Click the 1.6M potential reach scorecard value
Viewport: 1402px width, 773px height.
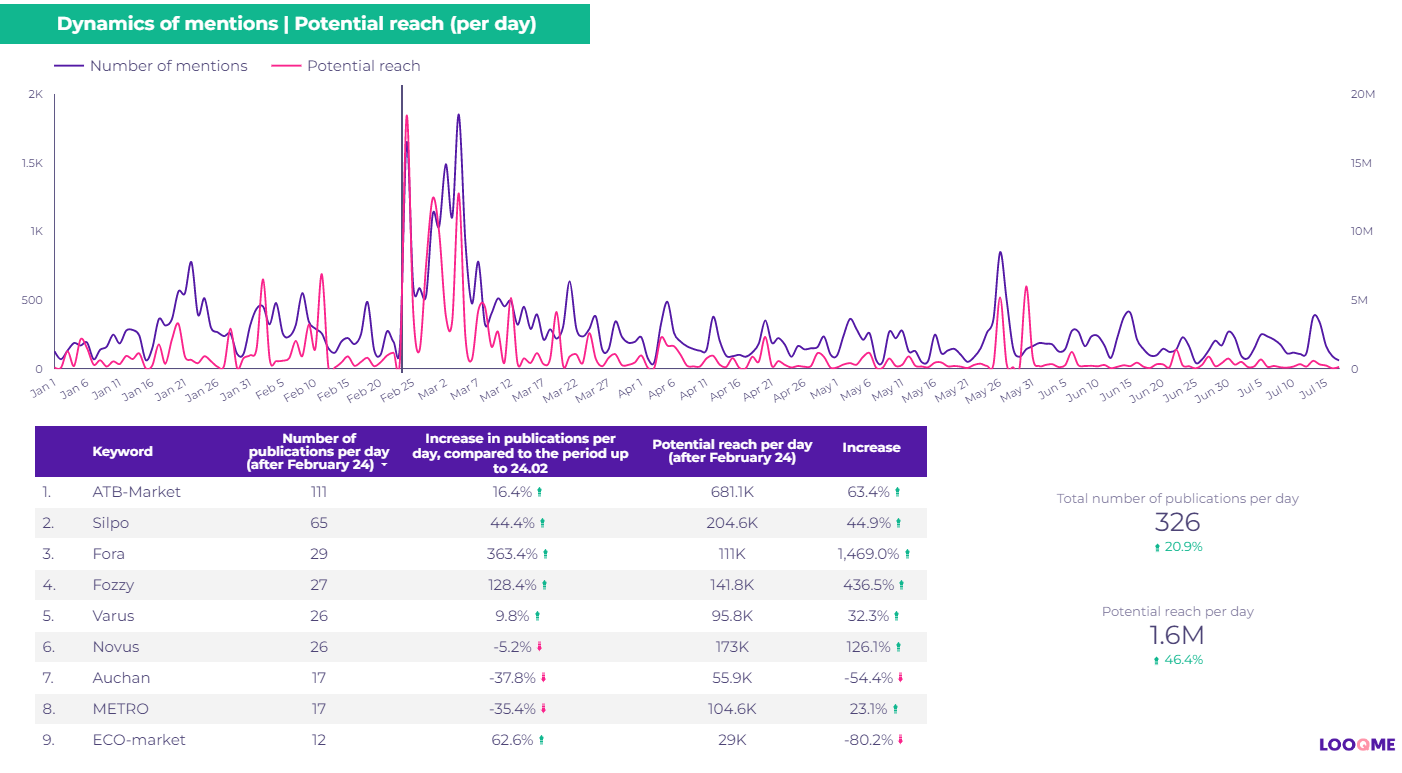[1177, 635]
